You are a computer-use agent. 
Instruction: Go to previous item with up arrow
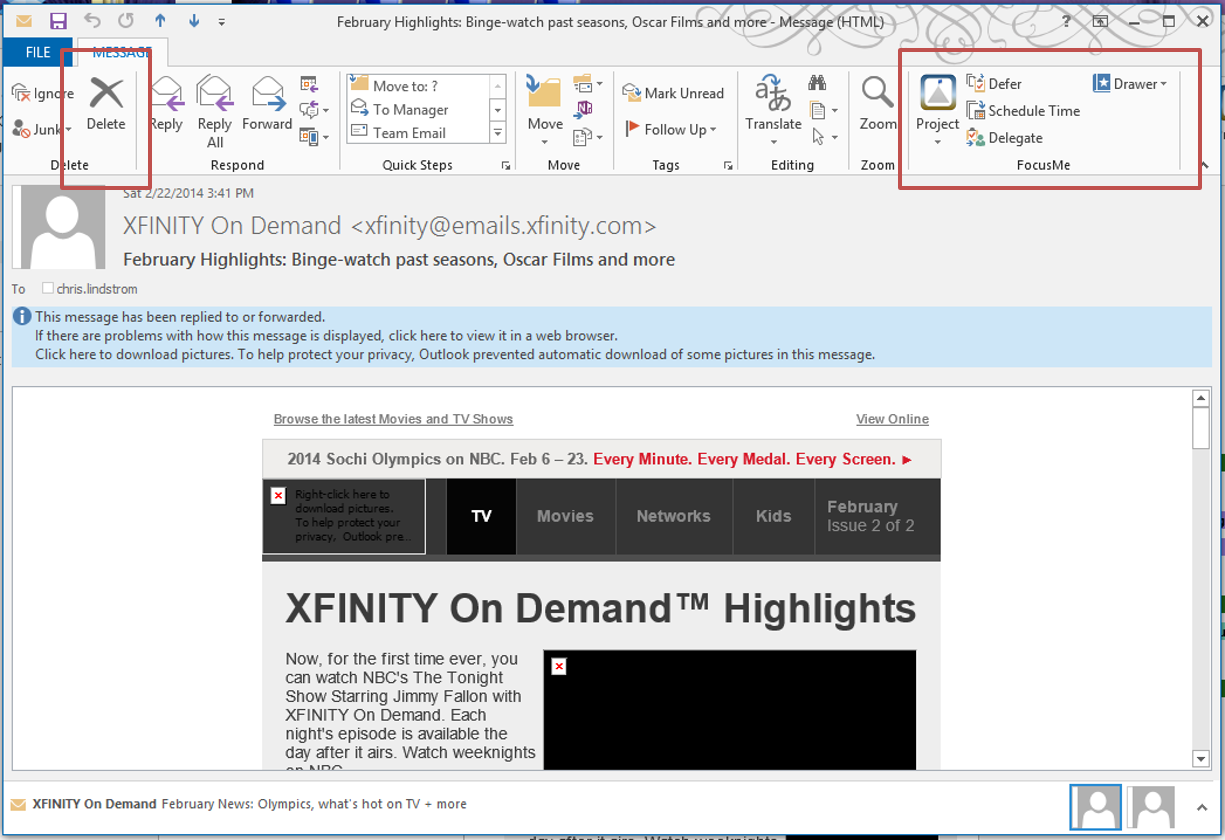pyautogui.click(x=160, y=21)
